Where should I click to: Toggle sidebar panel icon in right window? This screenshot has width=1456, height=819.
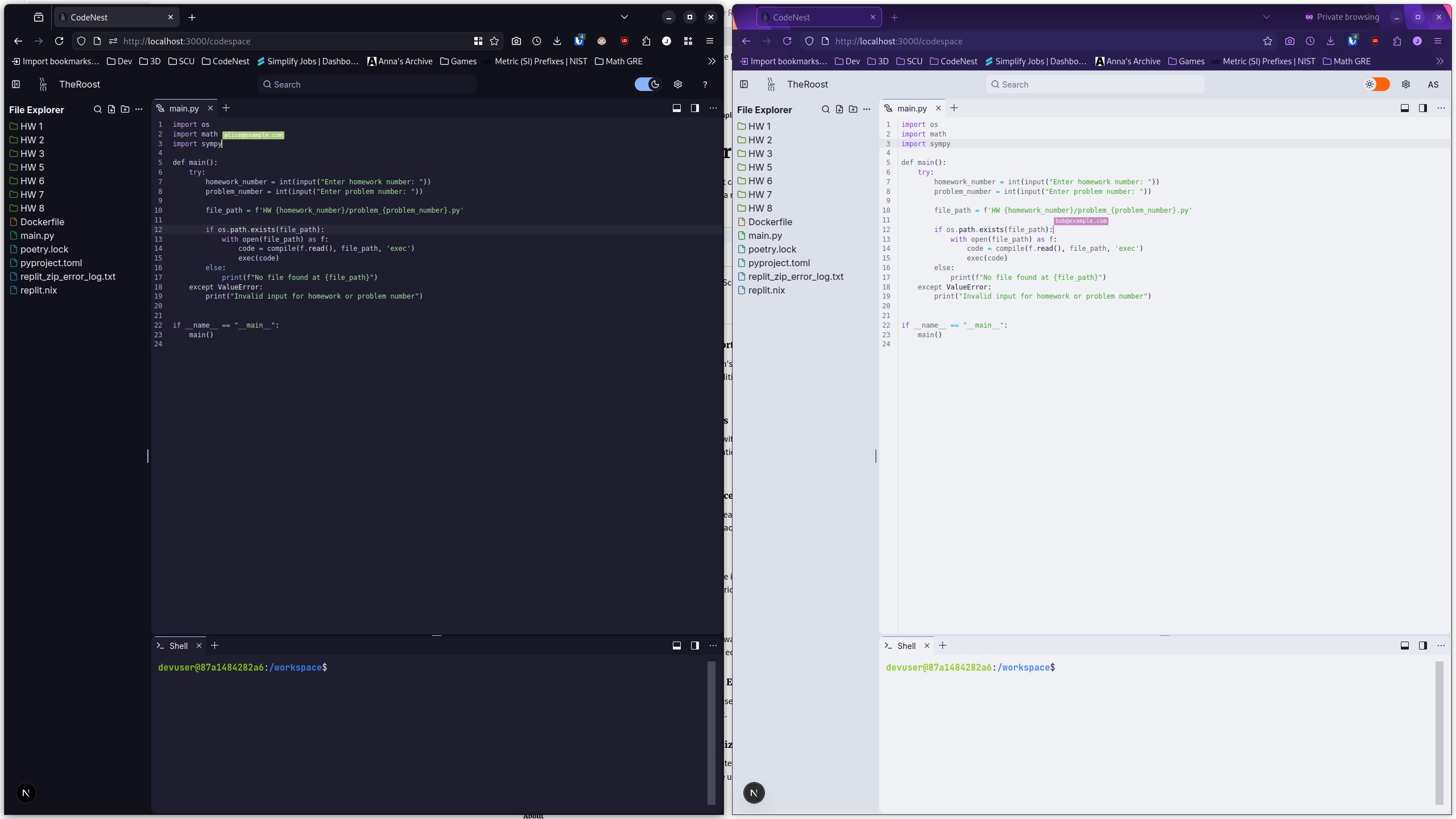click(x=744, y=84)
